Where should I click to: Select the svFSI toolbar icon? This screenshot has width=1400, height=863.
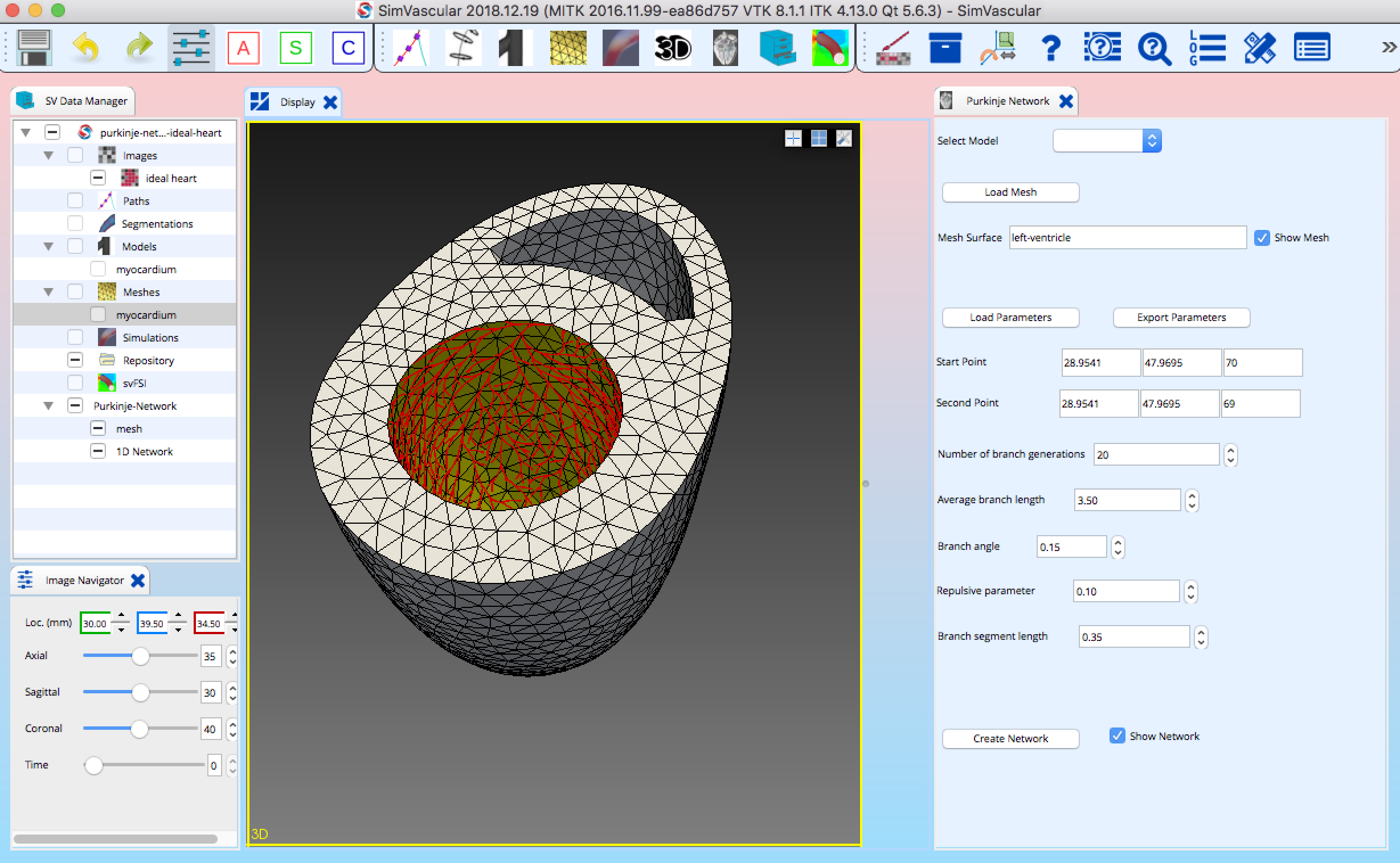[x=831, y=48]
